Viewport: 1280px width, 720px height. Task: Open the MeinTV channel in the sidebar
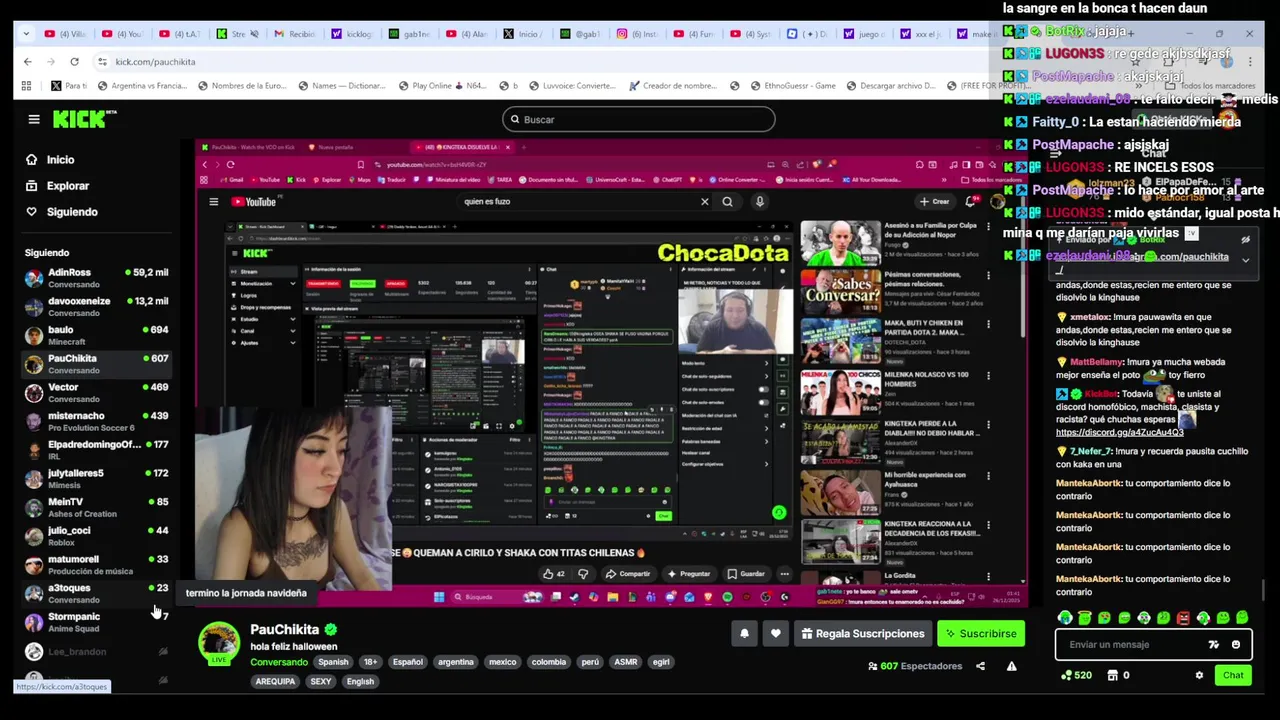(x=97, y=507)
